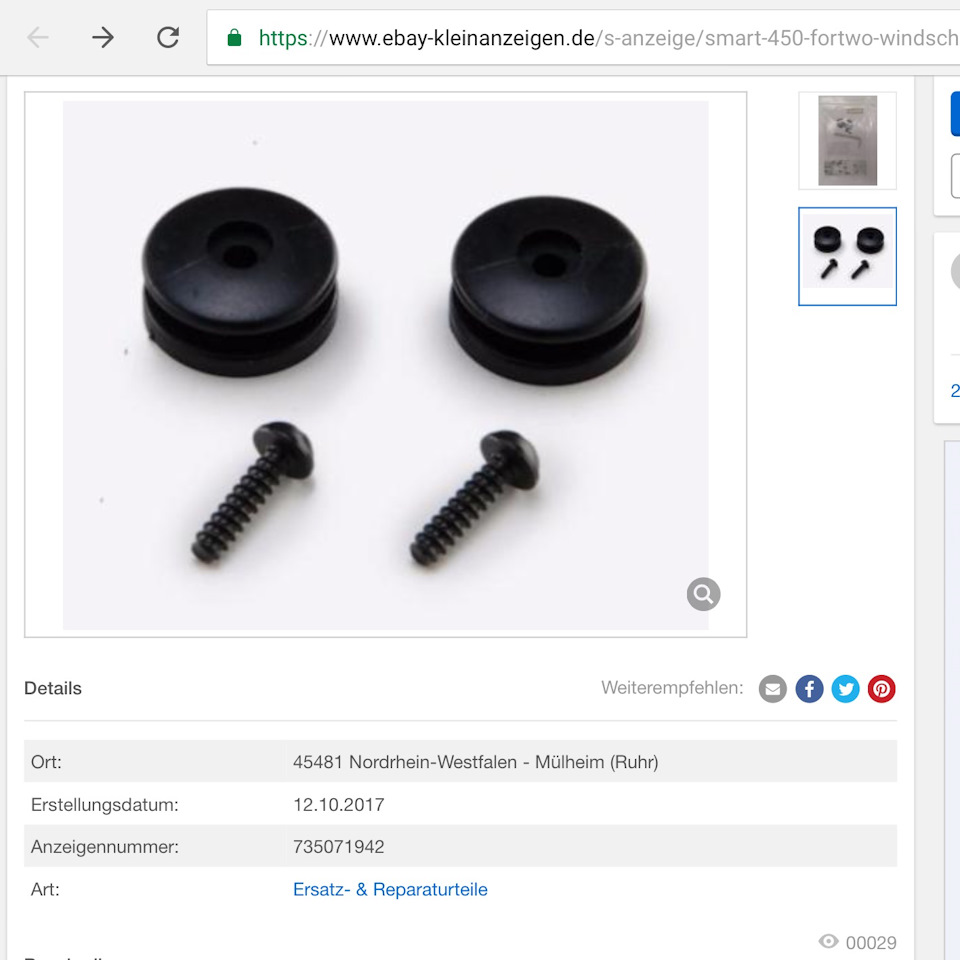Click the view count 00029
This screenshot has width=960, height=960.
coord(871,943)
